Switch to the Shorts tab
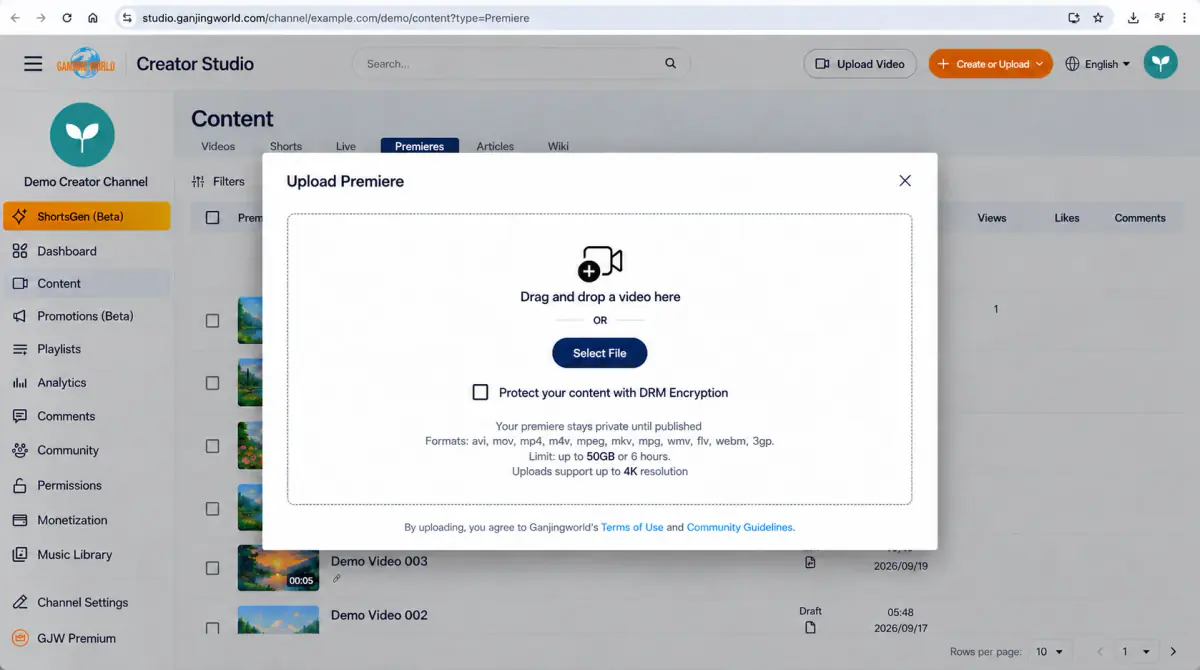This screenshot has width=1200, height=670. (286, 146)
